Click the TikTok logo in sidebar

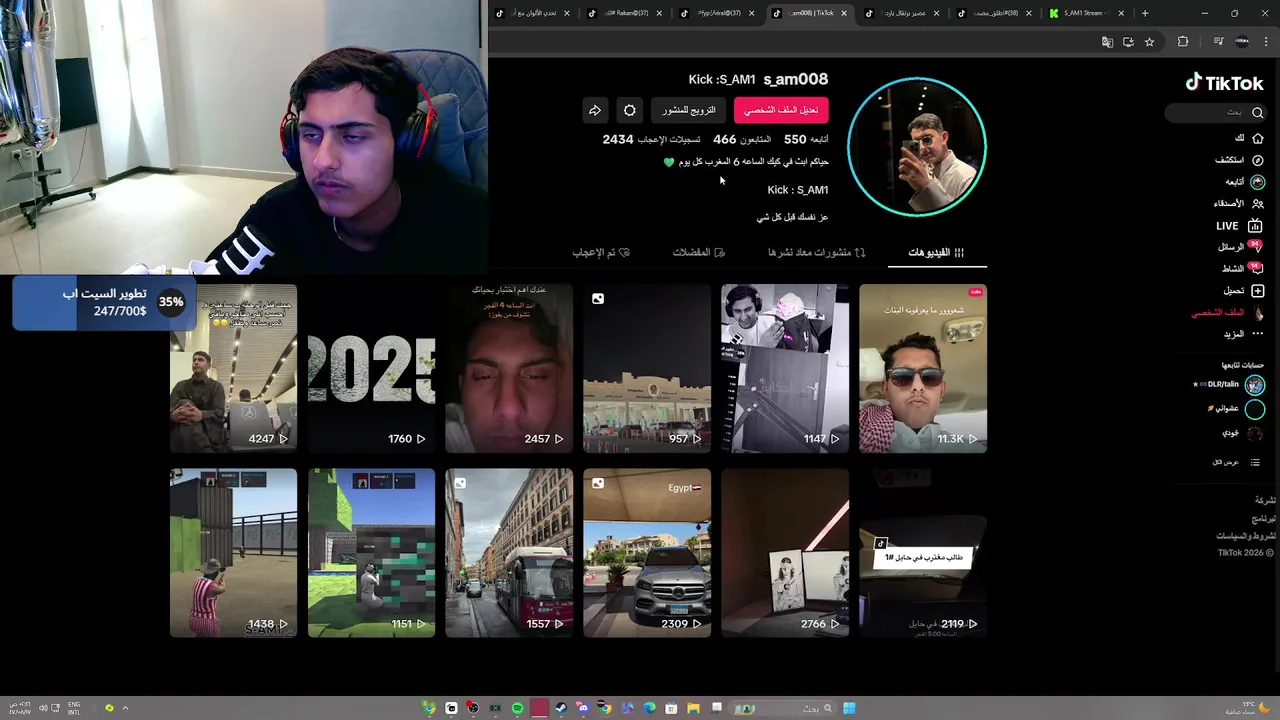tap(1225, 84)
